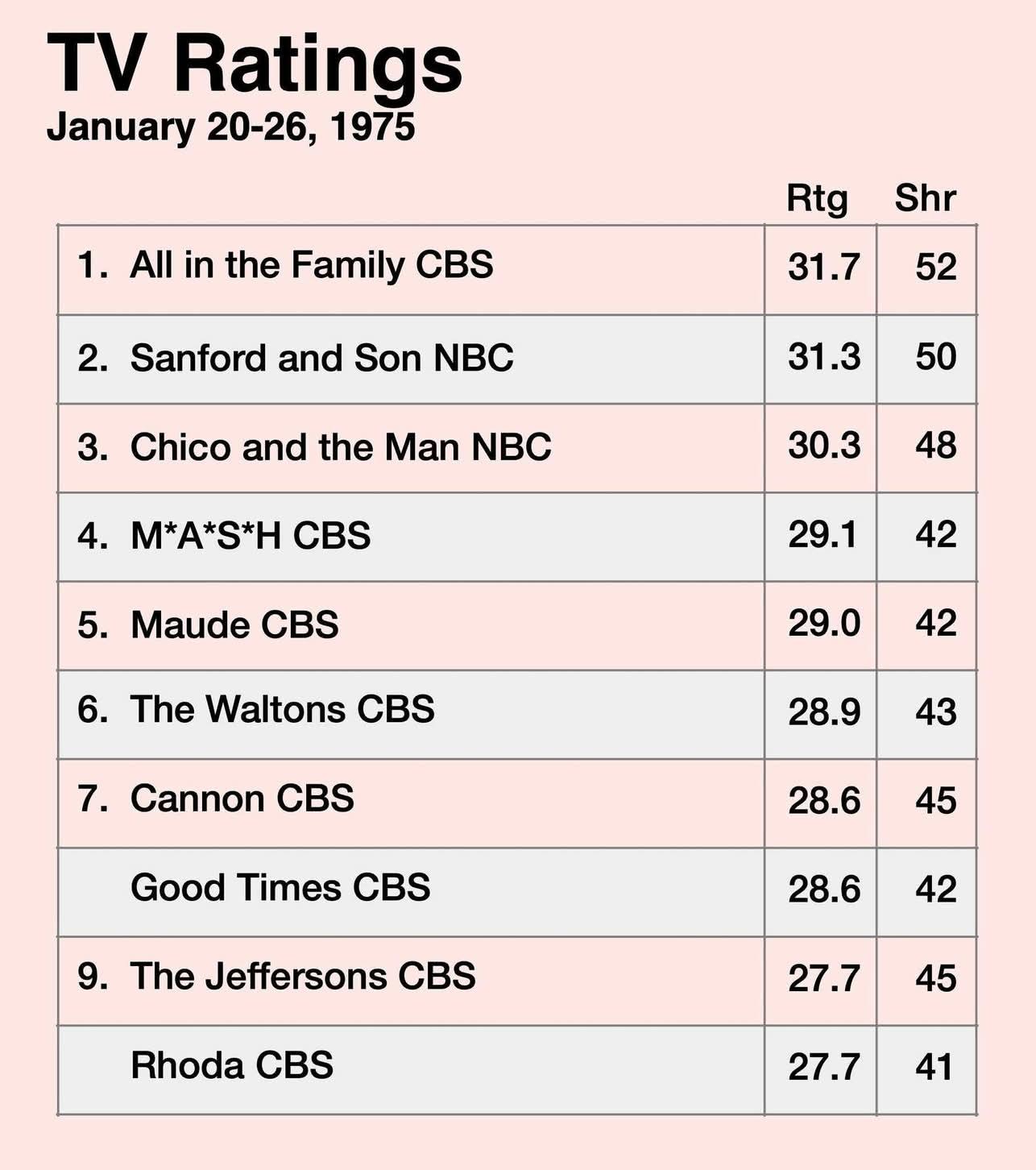Click the January 20-26, 1975 date subtitle
Viewport: 1036px width, 1170px height.
[x=230, y=127]
